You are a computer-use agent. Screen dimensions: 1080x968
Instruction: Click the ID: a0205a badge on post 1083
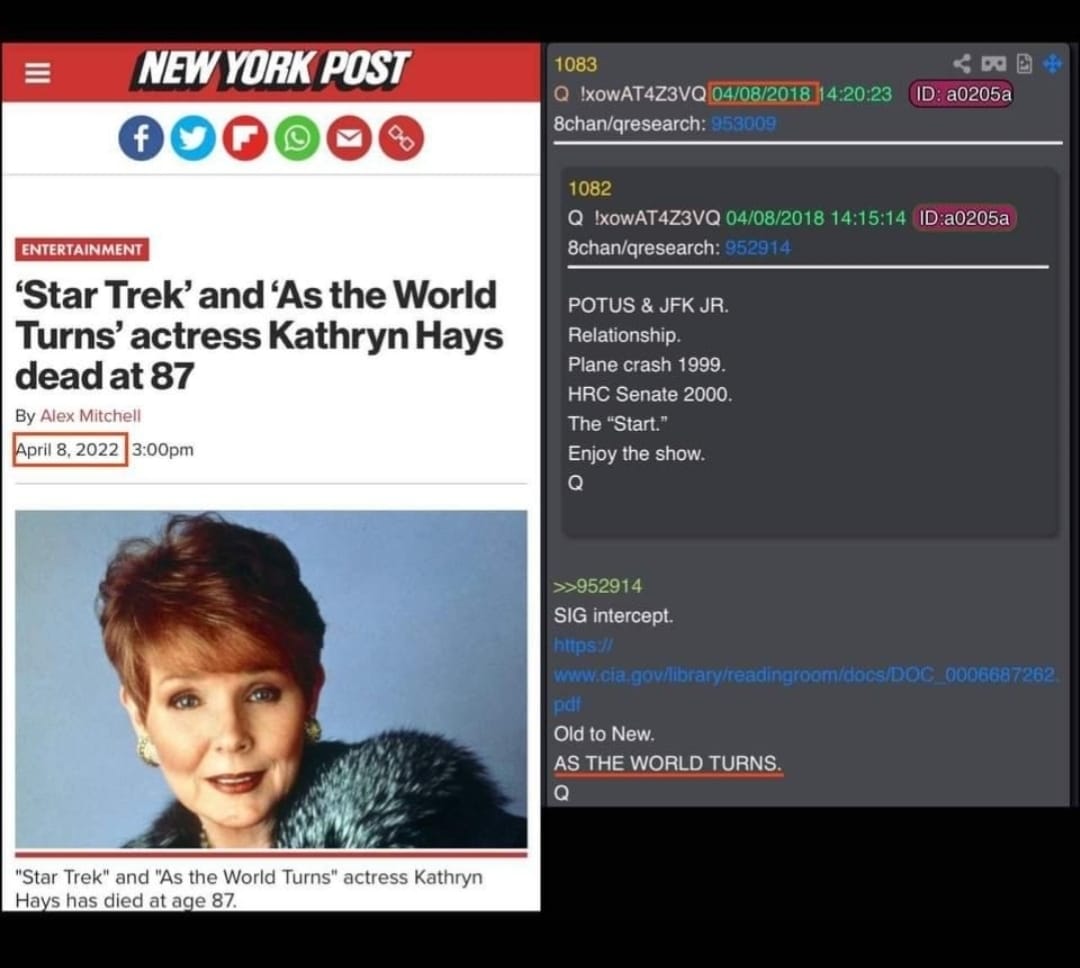tap(962, 94)
